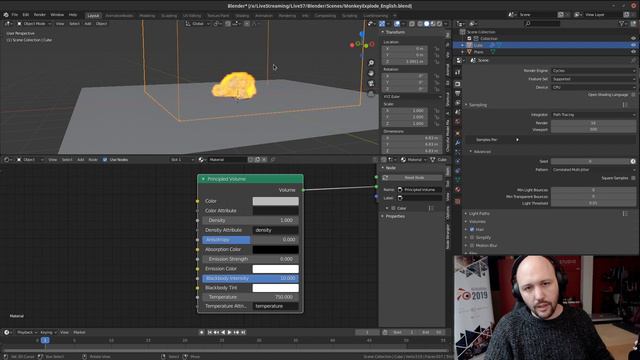Select the Layout workspace tab
Viewport: 640px width, 360px height.
pos(93,16)
